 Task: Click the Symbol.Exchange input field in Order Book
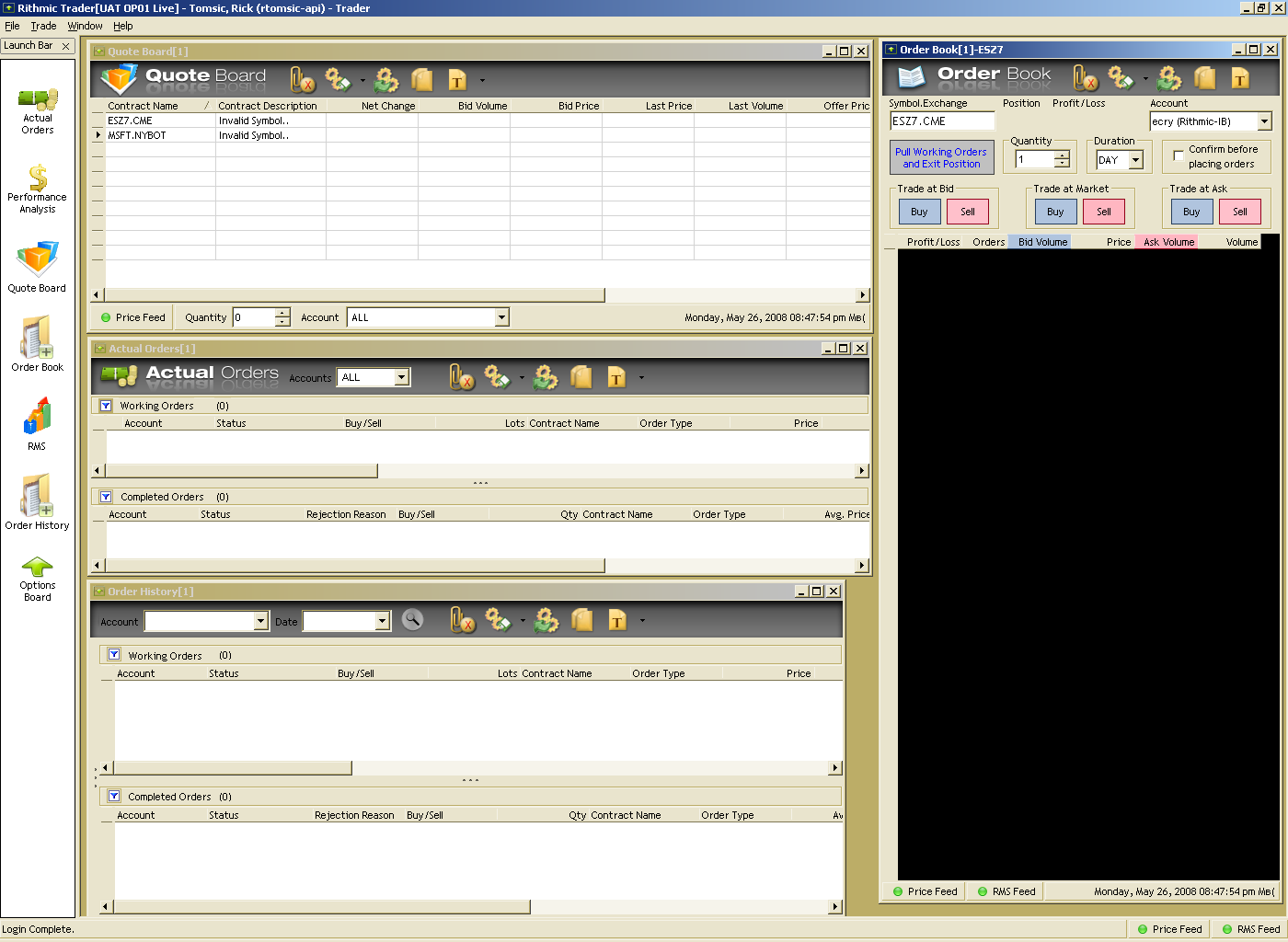click(942, 121)
